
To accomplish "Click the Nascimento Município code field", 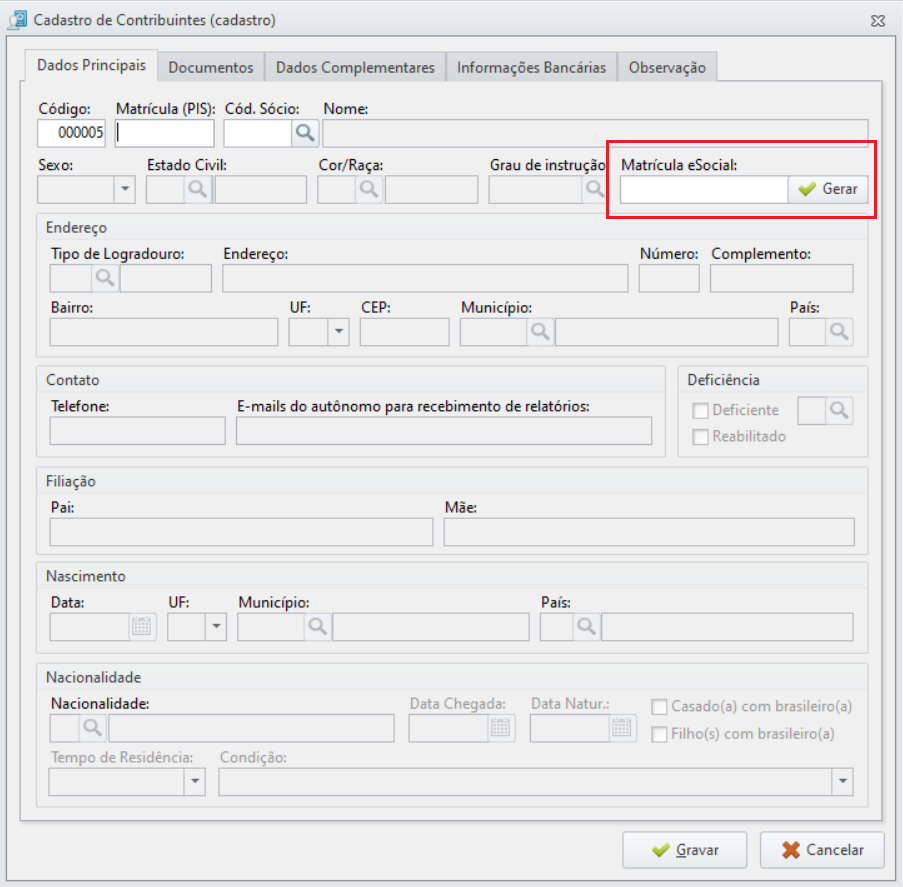I will point(271,627).
